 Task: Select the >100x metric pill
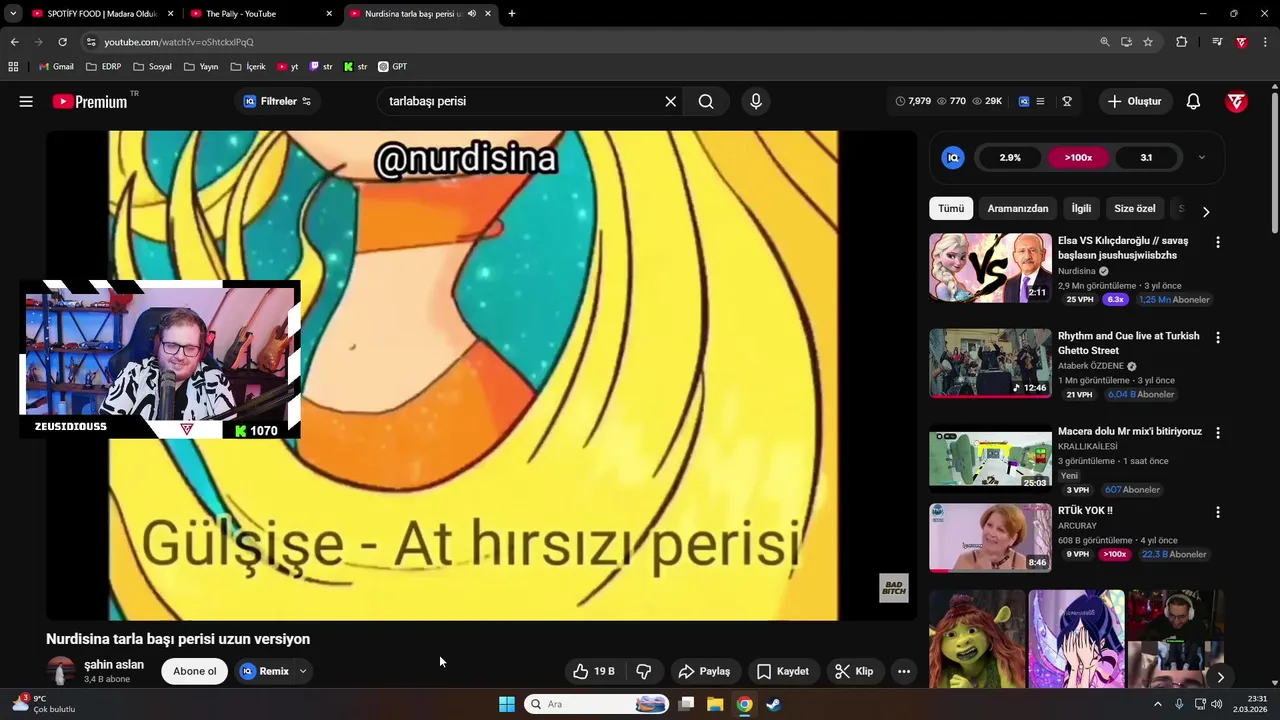coord(1078,157)
